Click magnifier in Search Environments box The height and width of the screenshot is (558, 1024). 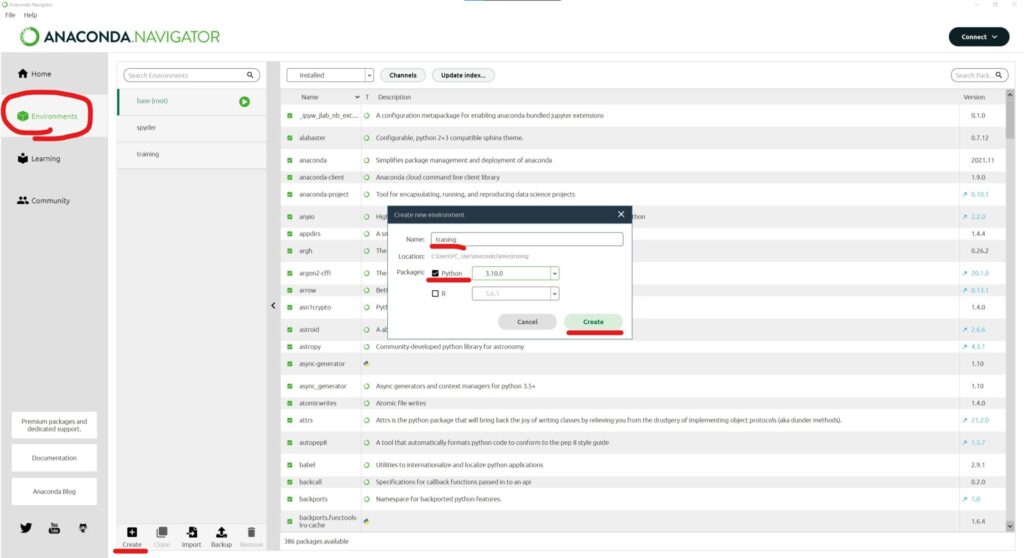point(250,75)
